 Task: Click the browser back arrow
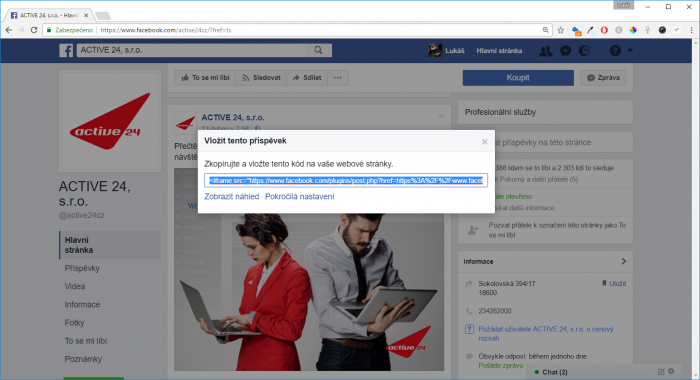(8, 30)
